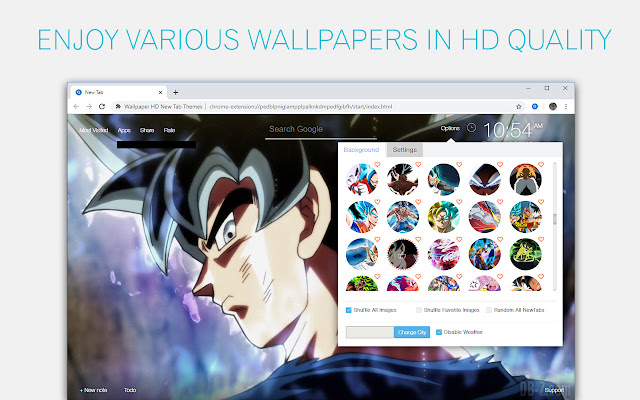The width and height of the screenshot is (640, 400).
Task: Favorite the fourth wallpaper in the third row
Action: click(500, 239)
